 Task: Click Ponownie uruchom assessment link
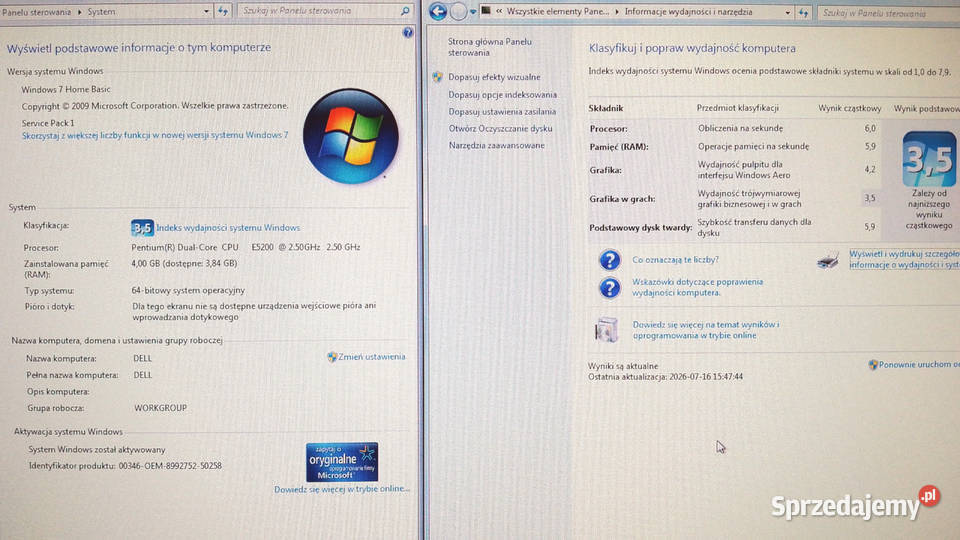click(919, 364)
